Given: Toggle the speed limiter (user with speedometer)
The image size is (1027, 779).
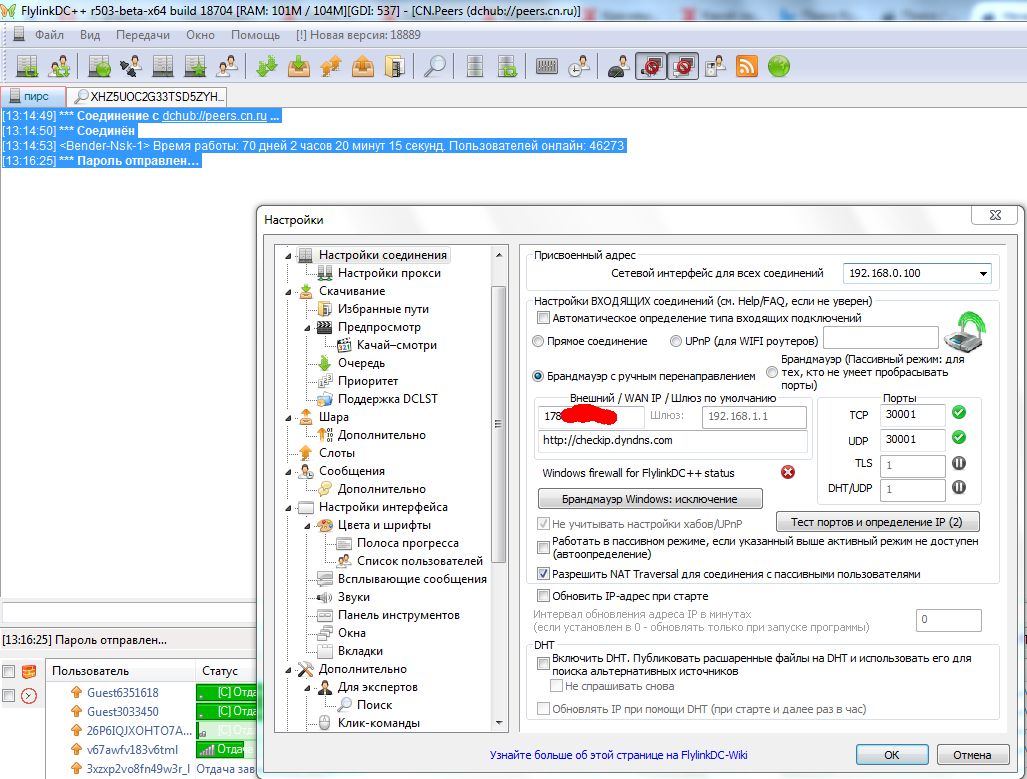Looking at the screenshot, I should (x=619, y=66).
